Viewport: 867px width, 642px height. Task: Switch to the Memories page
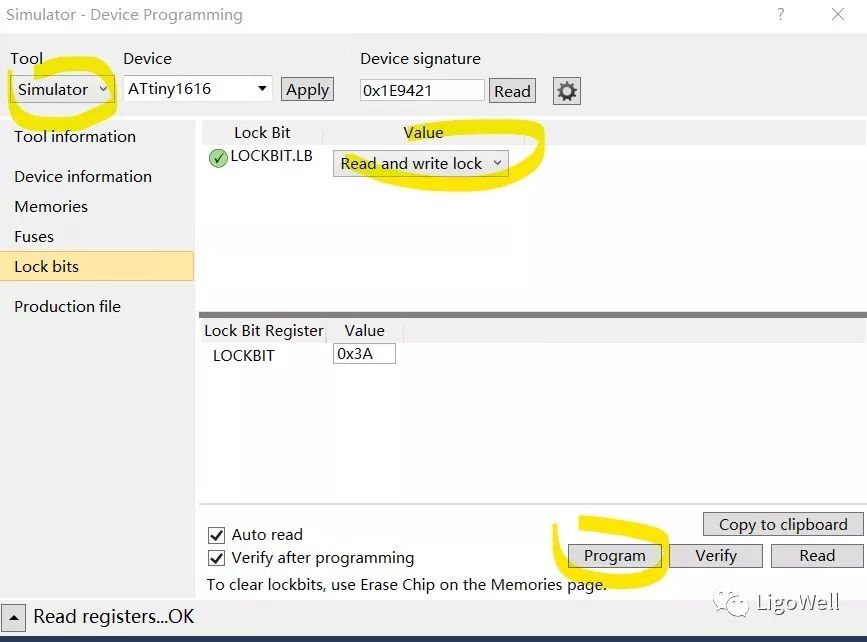(51, 207)
